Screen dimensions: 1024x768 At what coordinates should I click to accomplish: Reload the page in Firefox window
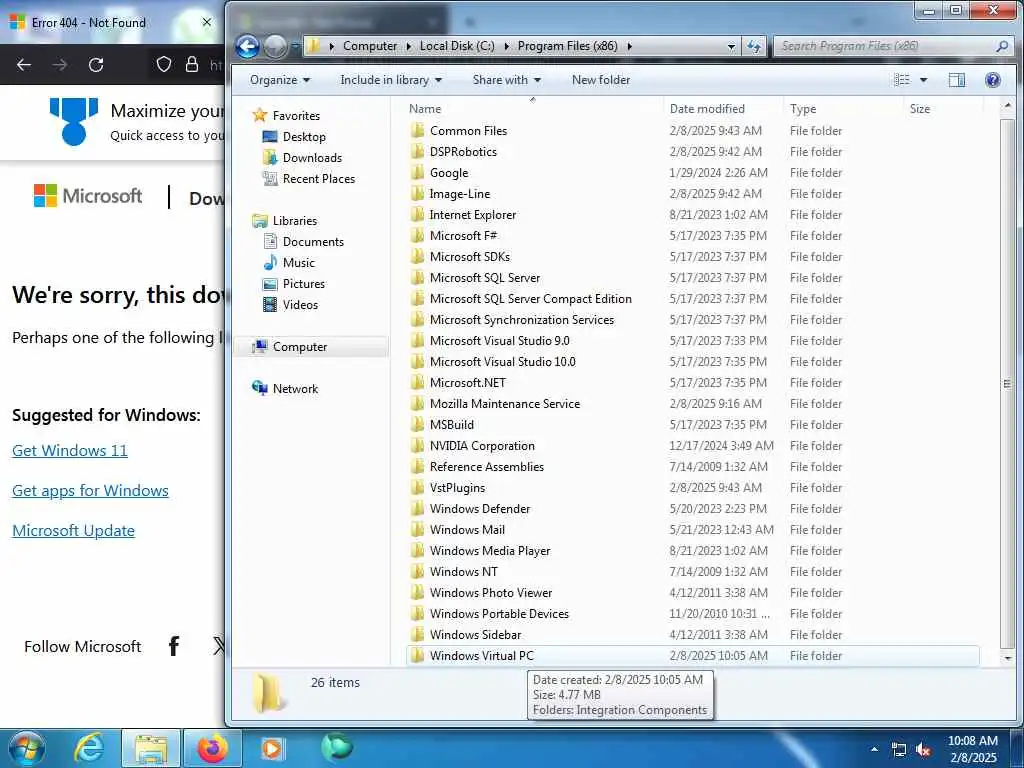(x=96, y=65)
